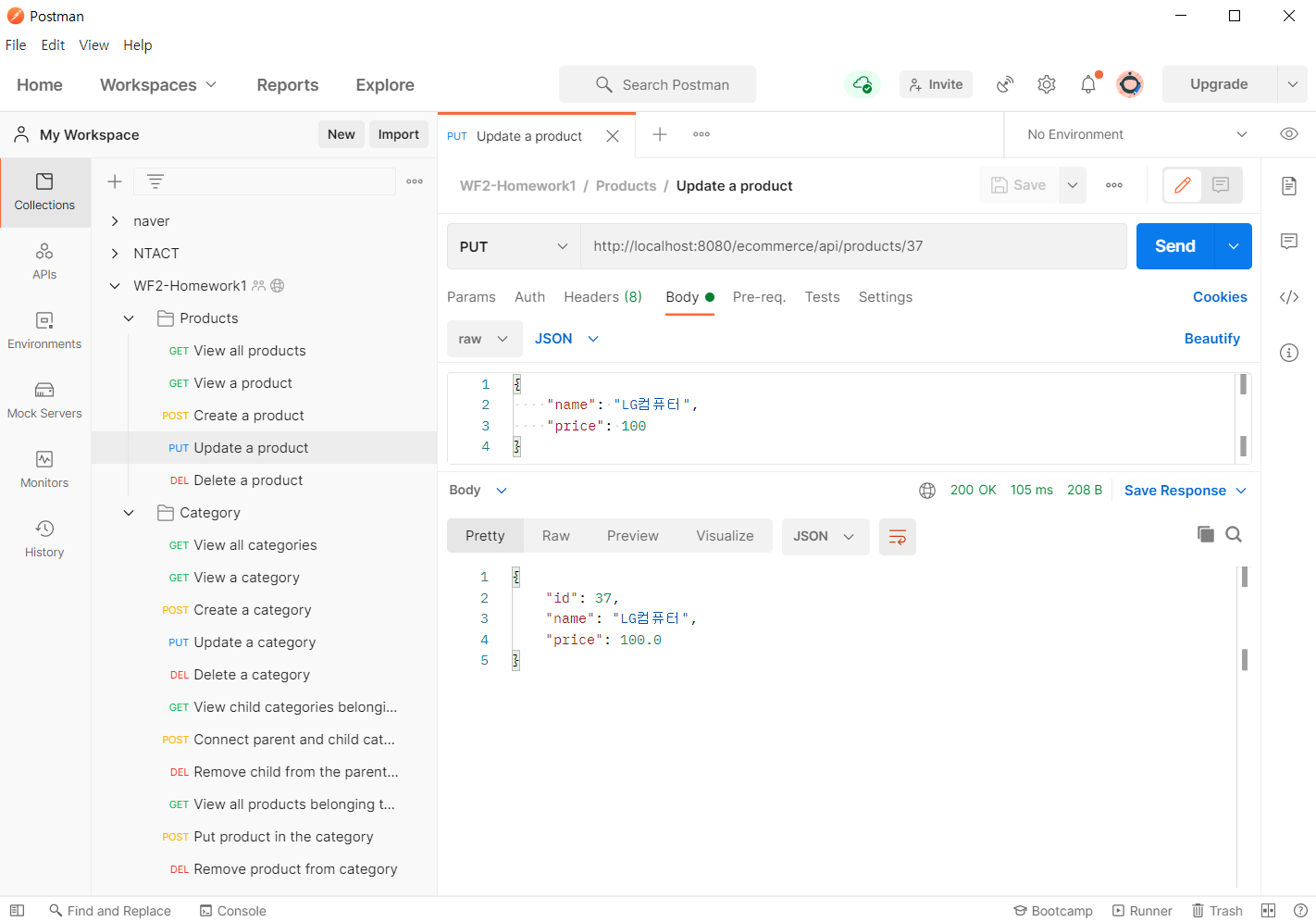Viewport: 1316px width, 922px height.
Task: Switch to the Raw response view
Action: click(556, 536)
